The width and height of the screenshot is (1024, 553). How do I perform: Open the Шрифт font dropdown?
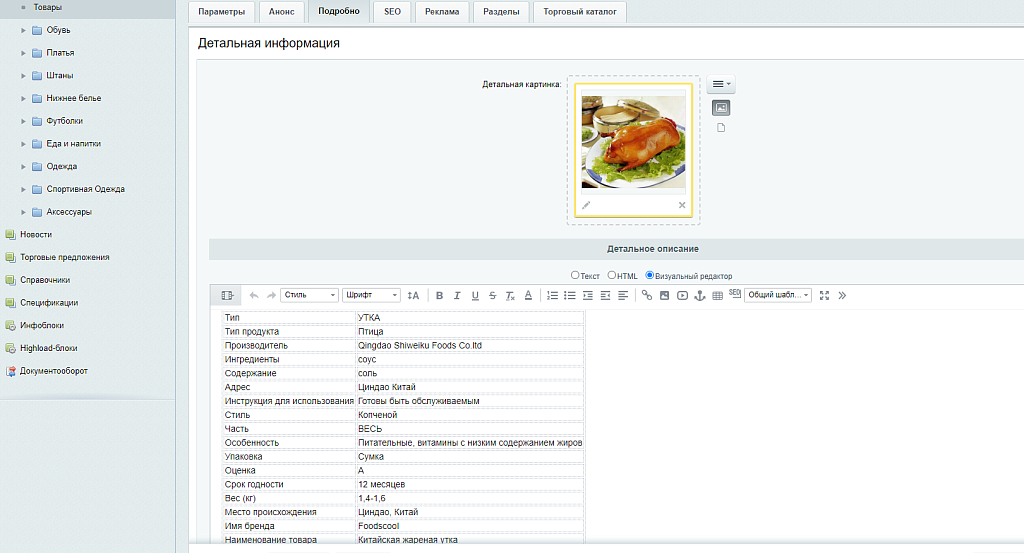(371, 295)
